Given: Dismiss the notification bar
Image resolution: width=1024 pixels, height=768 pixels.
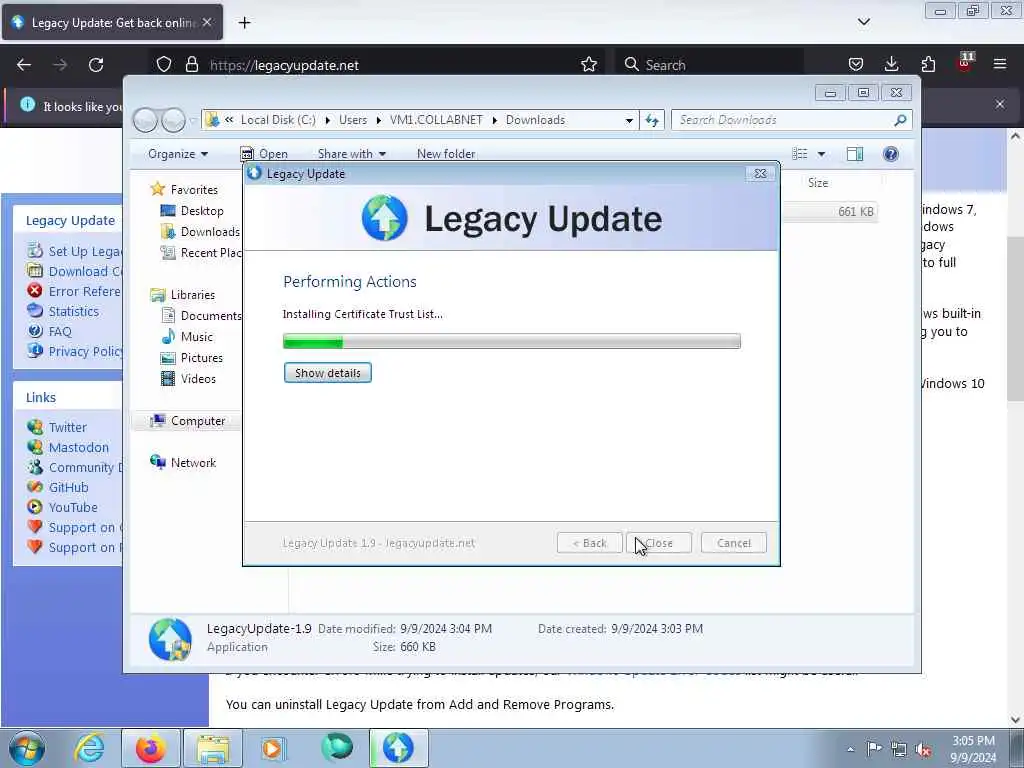Looking at the screenshot, I should pos(1000,104).
